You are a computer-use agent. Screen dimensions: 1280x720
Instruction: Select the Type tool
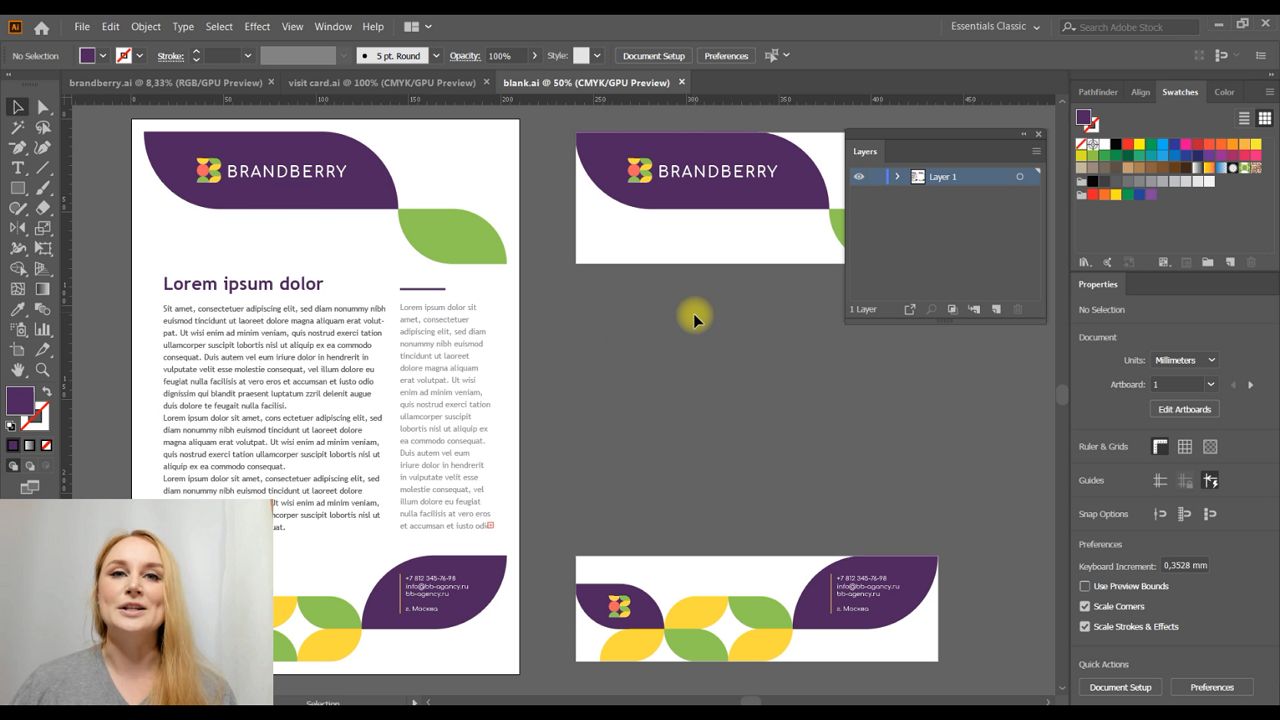click(18, 167)
